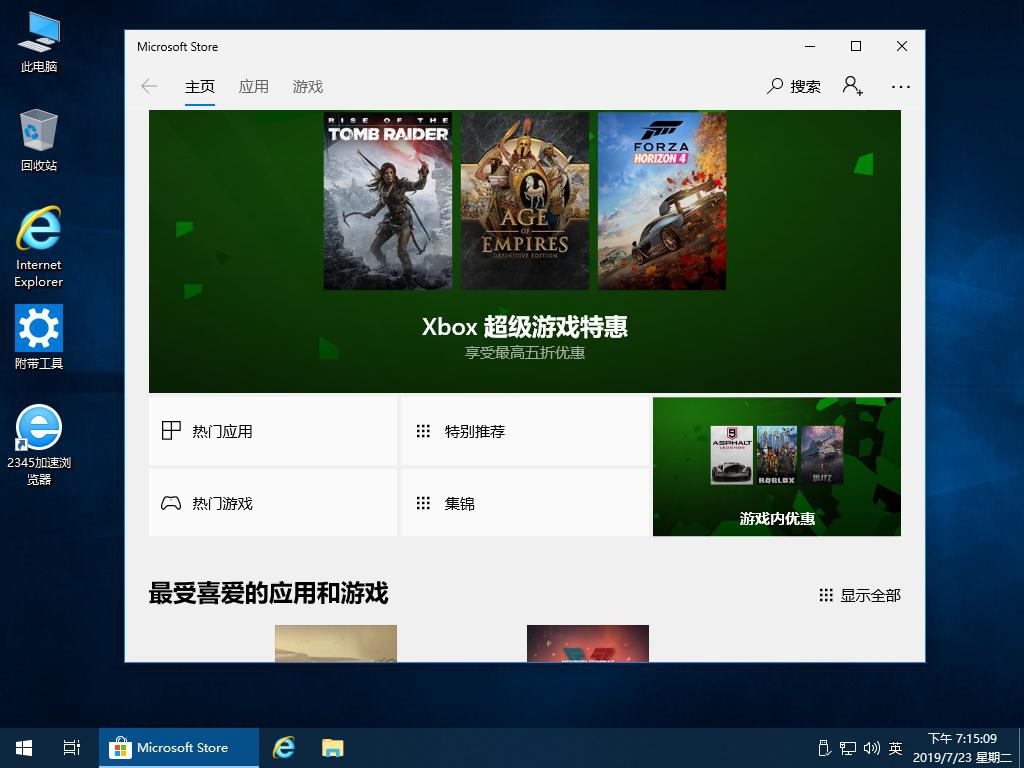This screenshot has height=768, width=1024.
Task: Select the 此电脑 desktop icon
Action: click(39, 42)
